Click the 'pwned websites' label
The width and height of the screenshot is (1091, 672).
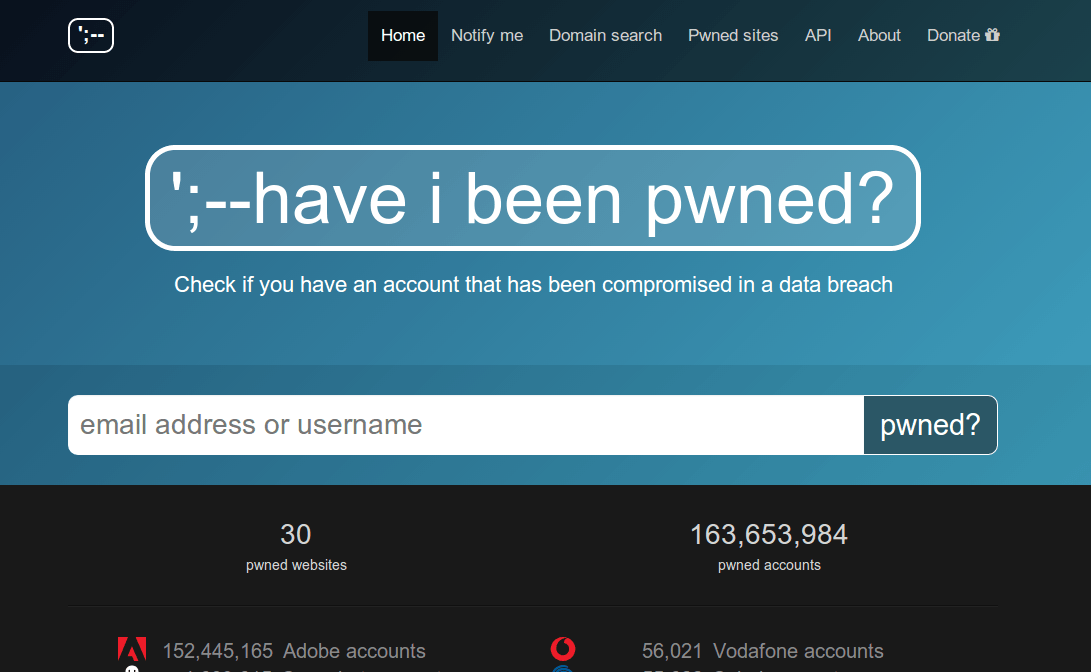[x=296, y=565]
